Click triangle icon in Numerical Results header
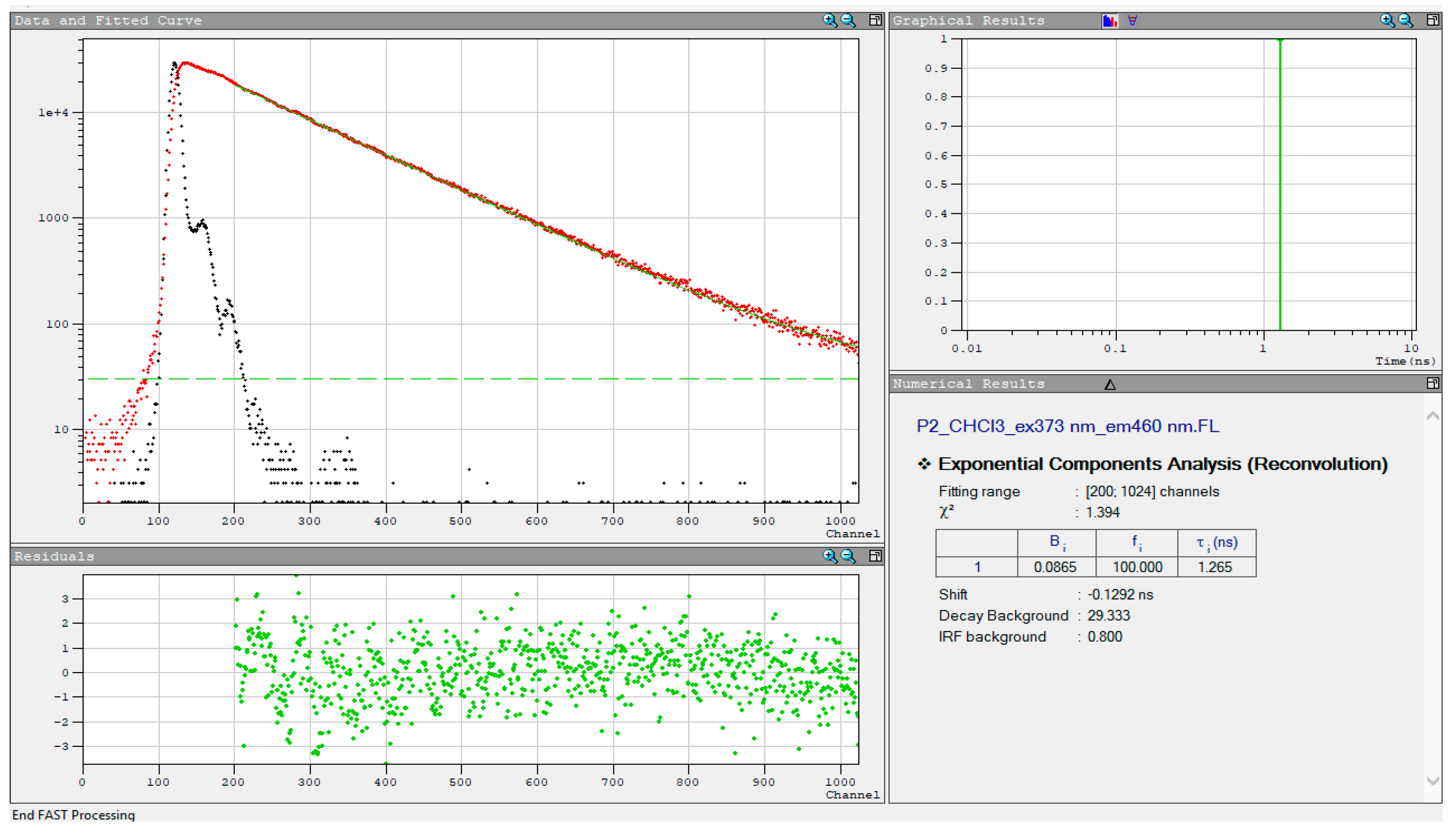The height and width of the screenshot is (834, 1456). click(x=1110, y=384)
